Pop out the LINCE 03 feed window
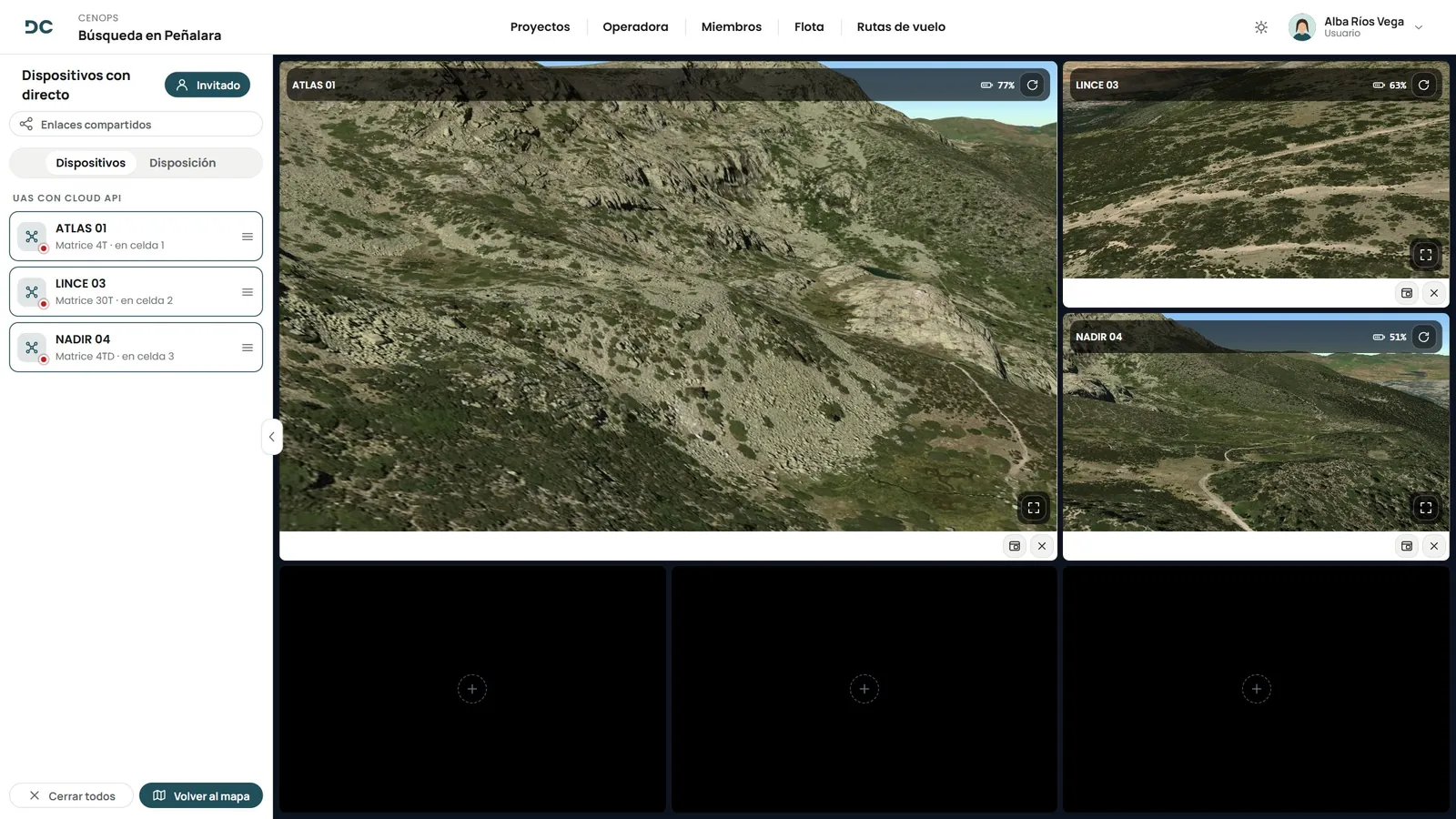 click(x=1407, y=293)
